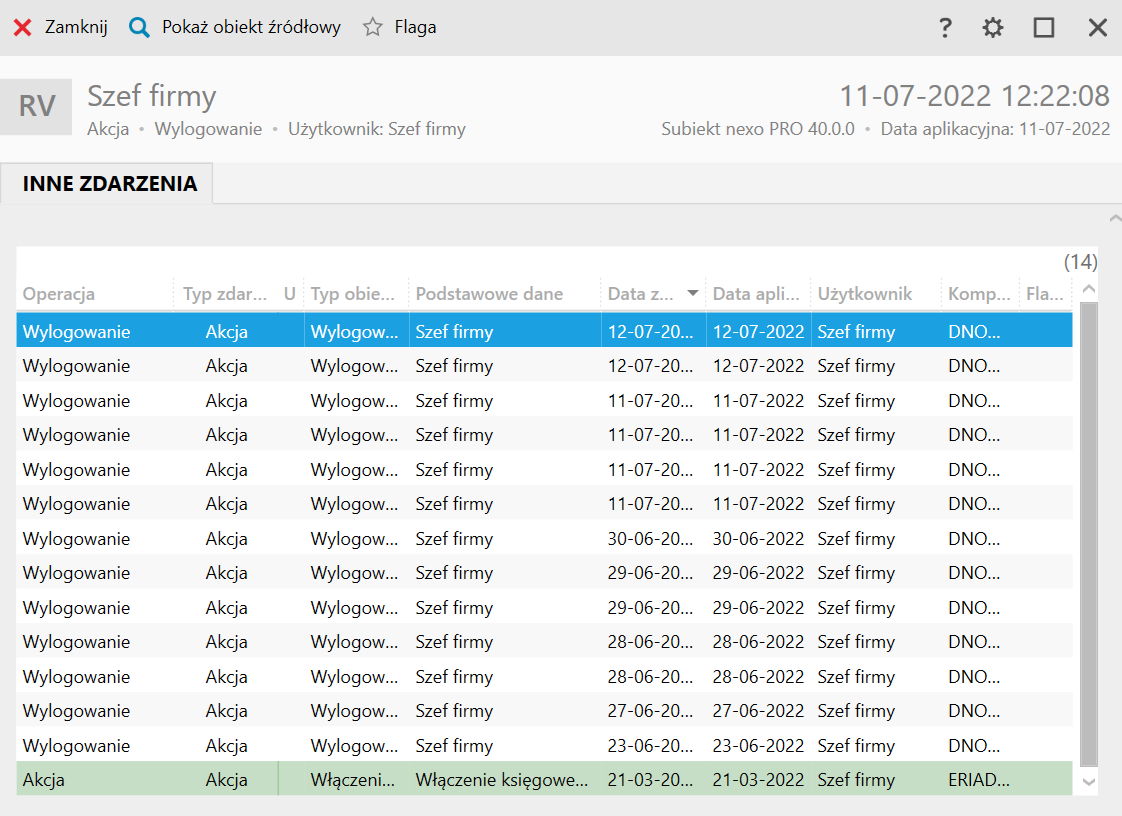
Task: Open the Data zdarzenia sort dropdown arrow
Action: (693, 294)
